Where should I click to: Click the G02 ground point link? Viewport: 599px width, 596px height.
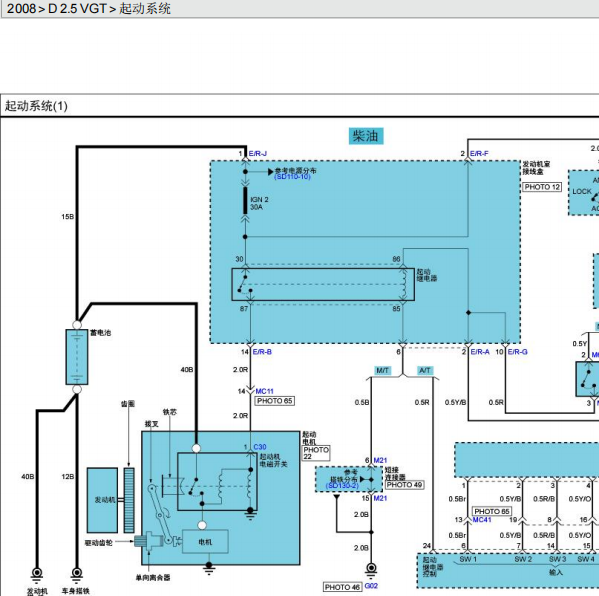(371, 586)
